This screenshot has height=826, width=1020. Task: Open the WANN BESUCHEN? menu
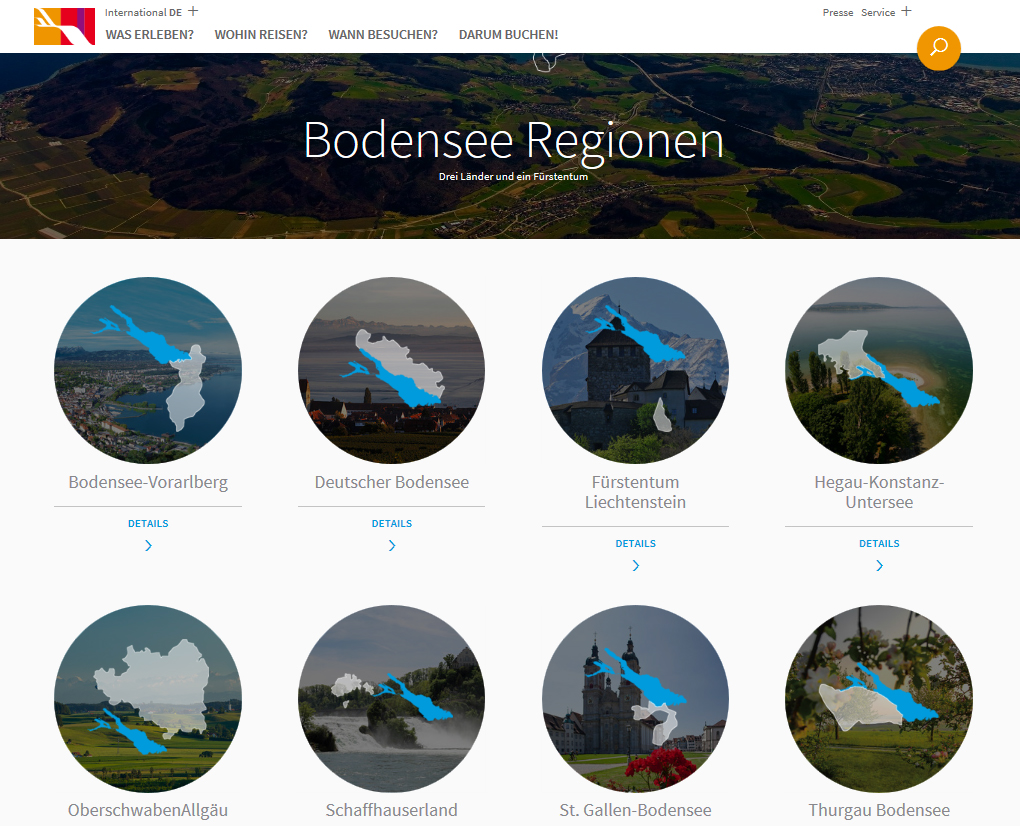pos(383,35)
